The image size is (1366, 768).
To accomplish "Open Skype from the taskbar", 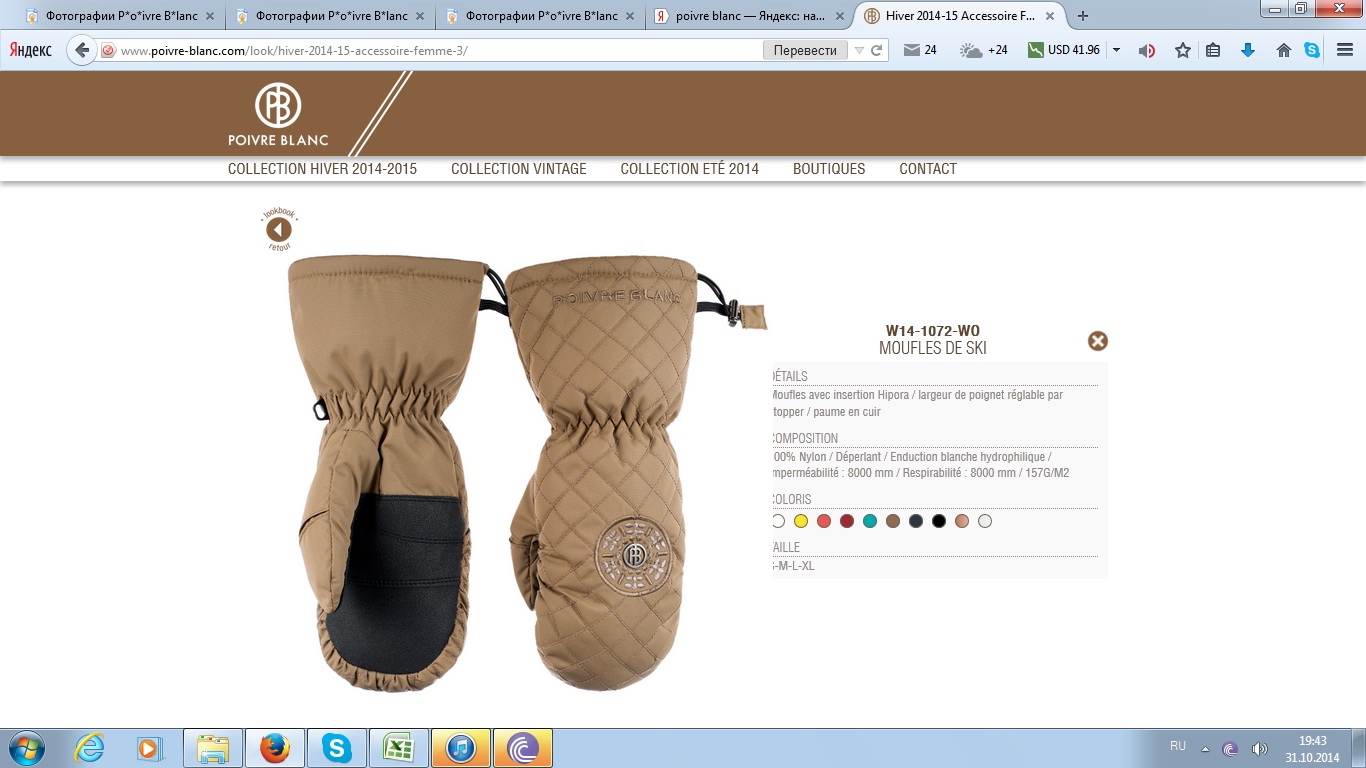I will (x=337, y=748).
